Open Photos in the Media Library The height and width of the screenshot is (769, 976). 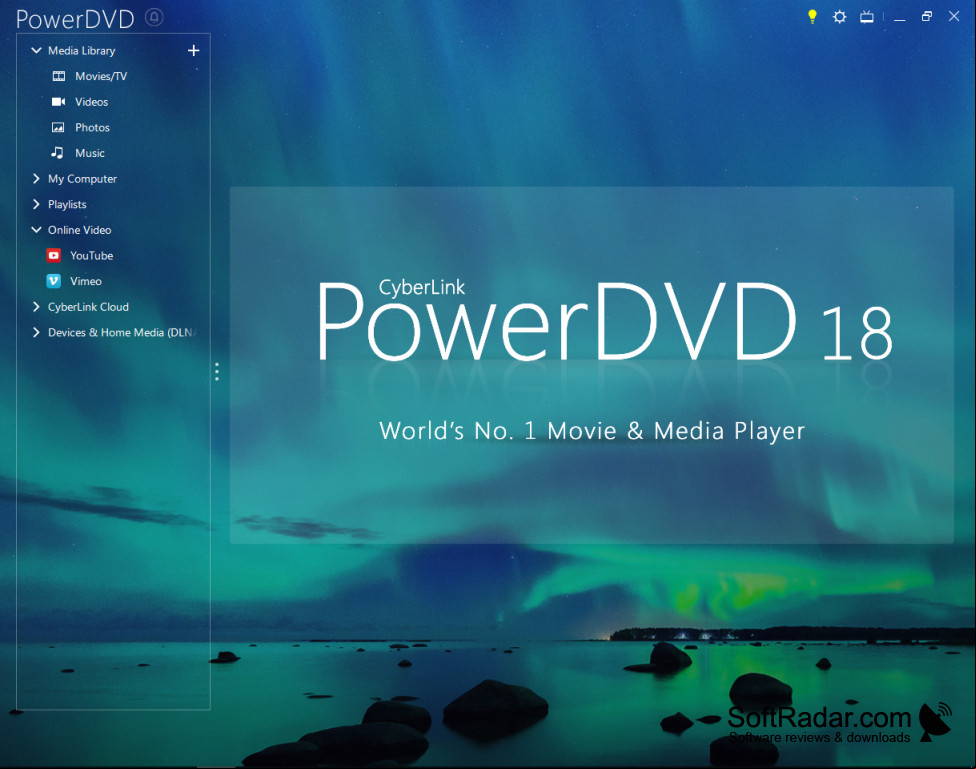(92, 127)
